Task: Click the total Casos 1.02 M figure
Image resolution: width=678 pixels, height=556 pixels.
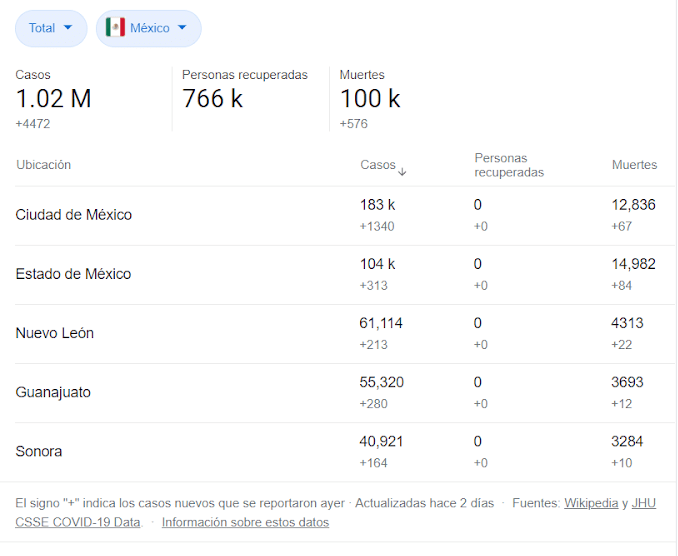Action: [53, 99]
